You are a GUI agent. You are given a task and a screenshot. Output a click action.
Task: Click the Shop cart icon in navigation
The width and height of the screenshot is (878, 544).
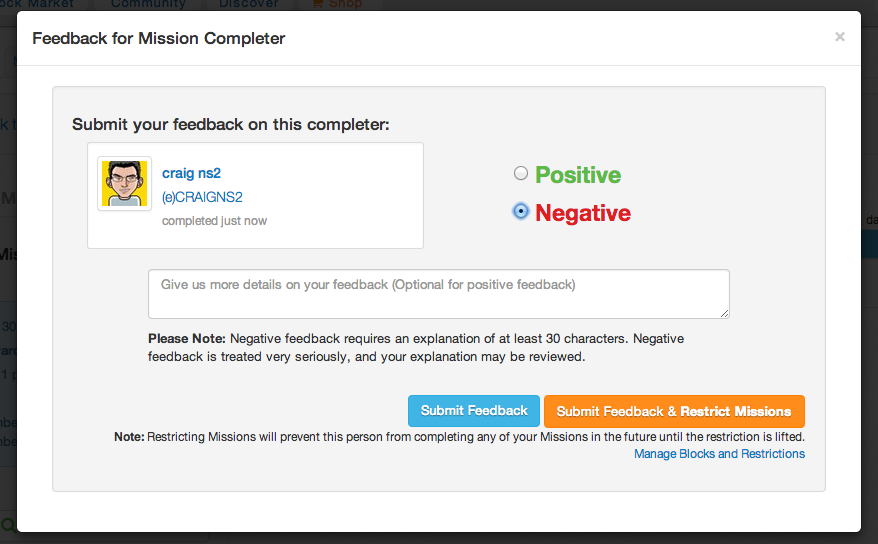click(318, 4)
